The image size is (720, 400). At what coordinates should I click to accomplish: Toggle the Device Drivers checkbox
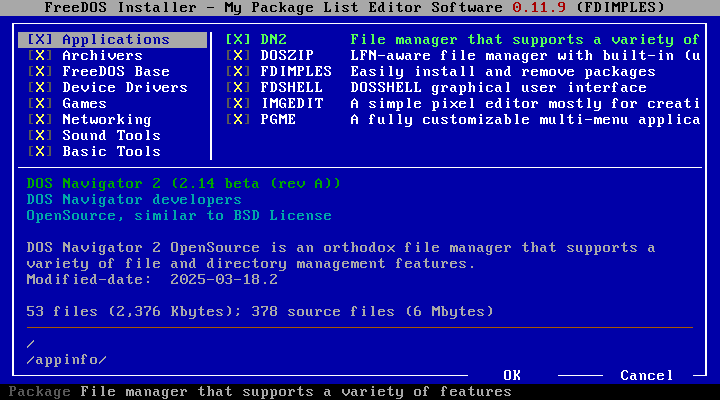pyautogui.click(x=40, y=88)
